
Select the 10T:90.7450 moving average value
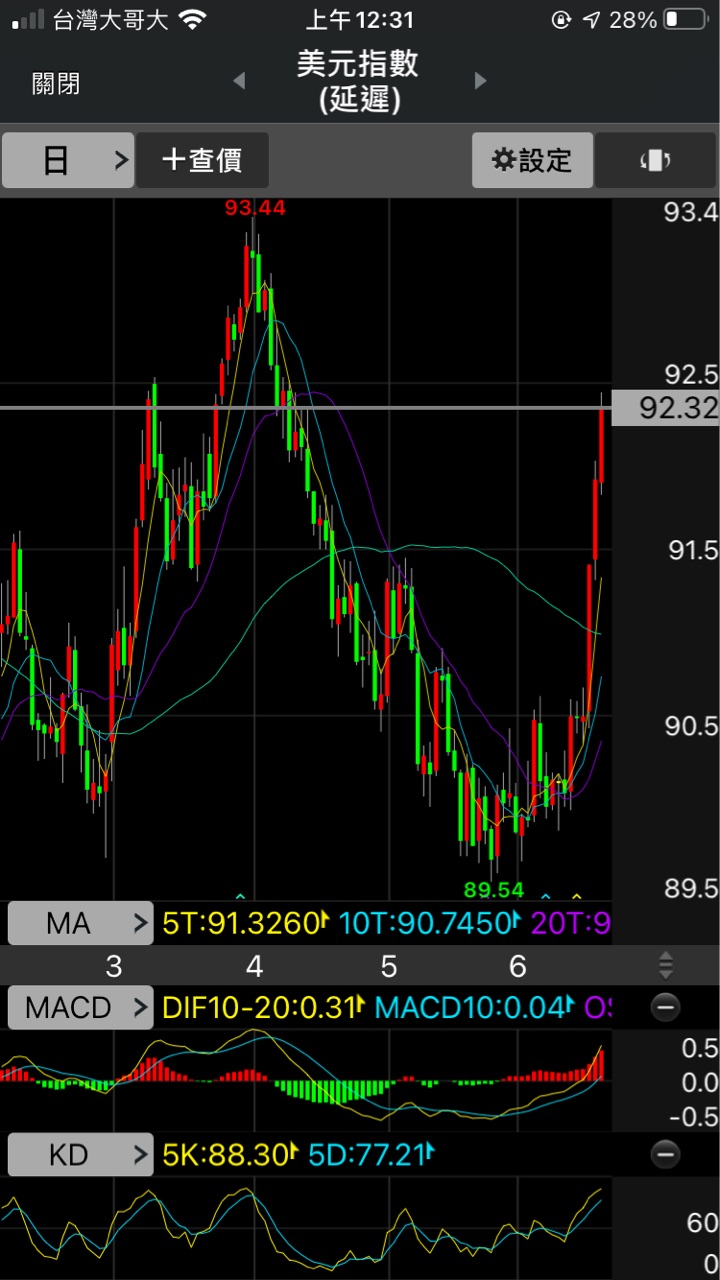point(430,923)
